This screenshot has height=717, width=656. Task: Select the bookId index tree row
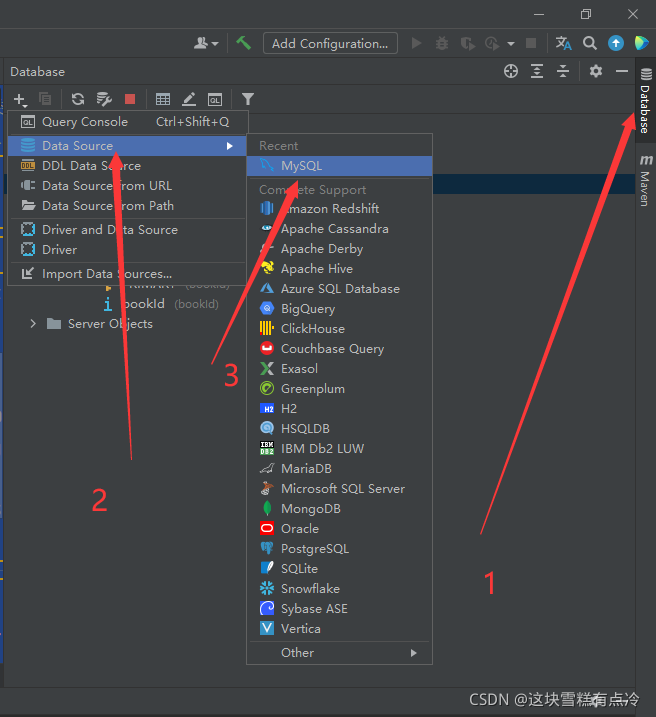(161, 304)
